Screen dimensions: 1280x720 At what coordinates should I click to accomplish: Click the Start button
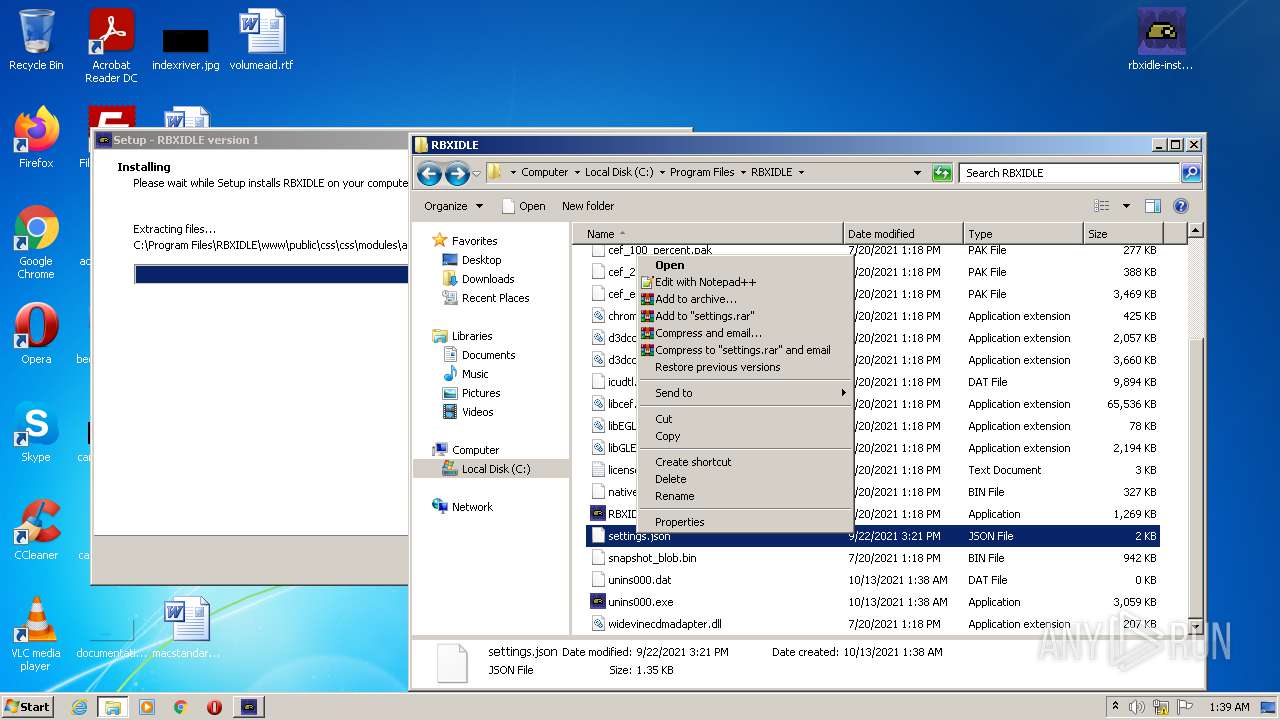tap(28, 707)
